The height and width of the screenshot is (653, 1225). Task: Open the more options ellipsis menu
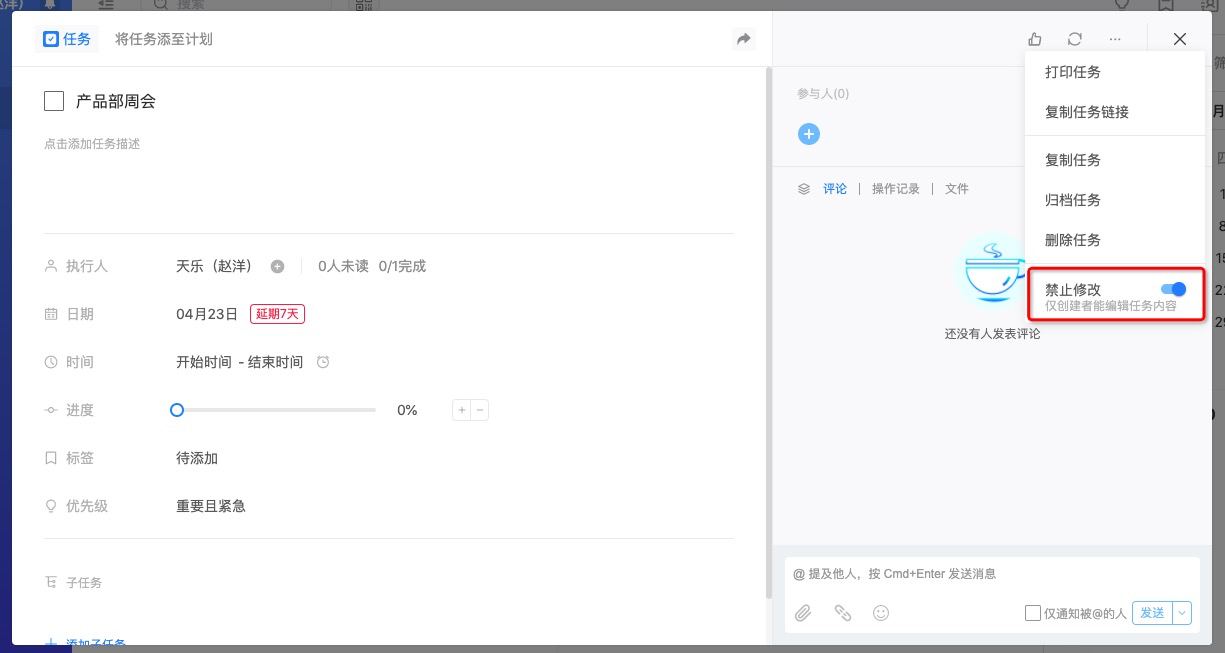[x=1115, y=39]
